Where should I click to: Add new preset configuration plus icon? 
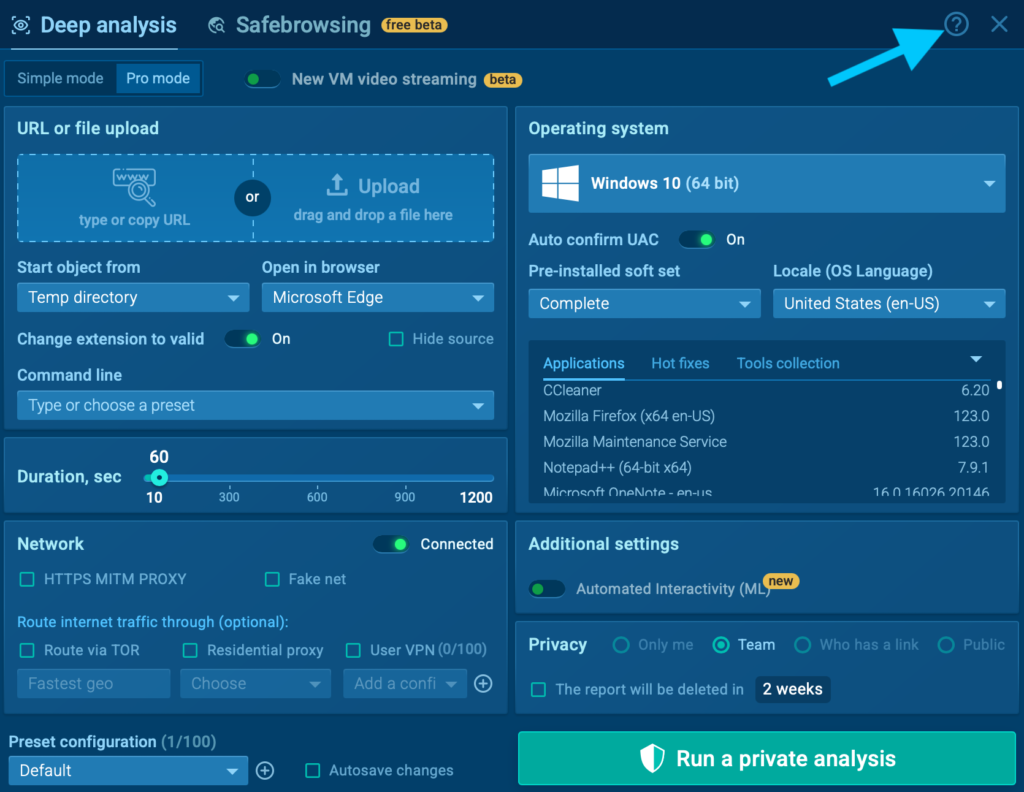tap(265, 770)
